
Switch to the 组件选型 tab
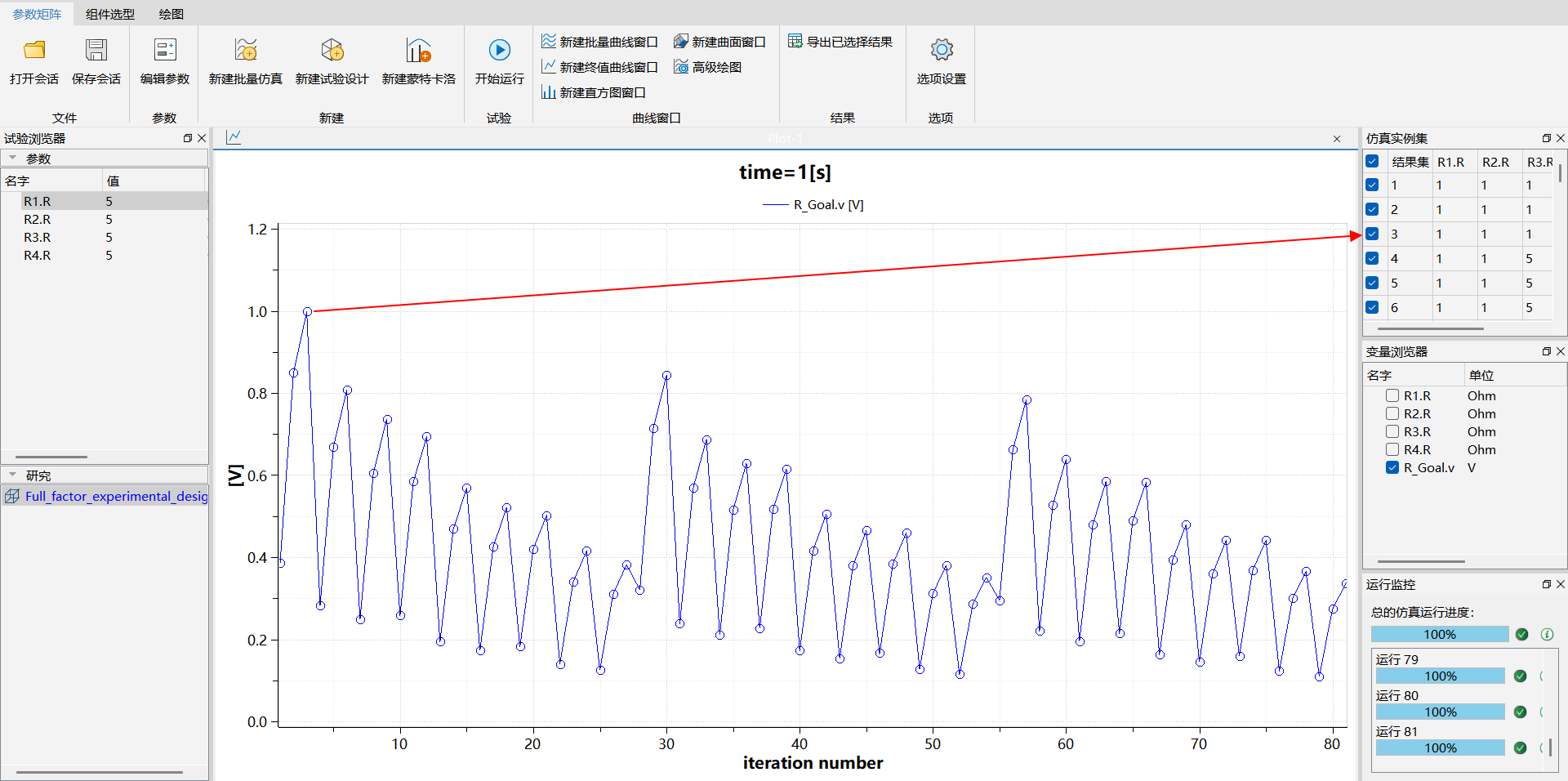pos(110,14)
